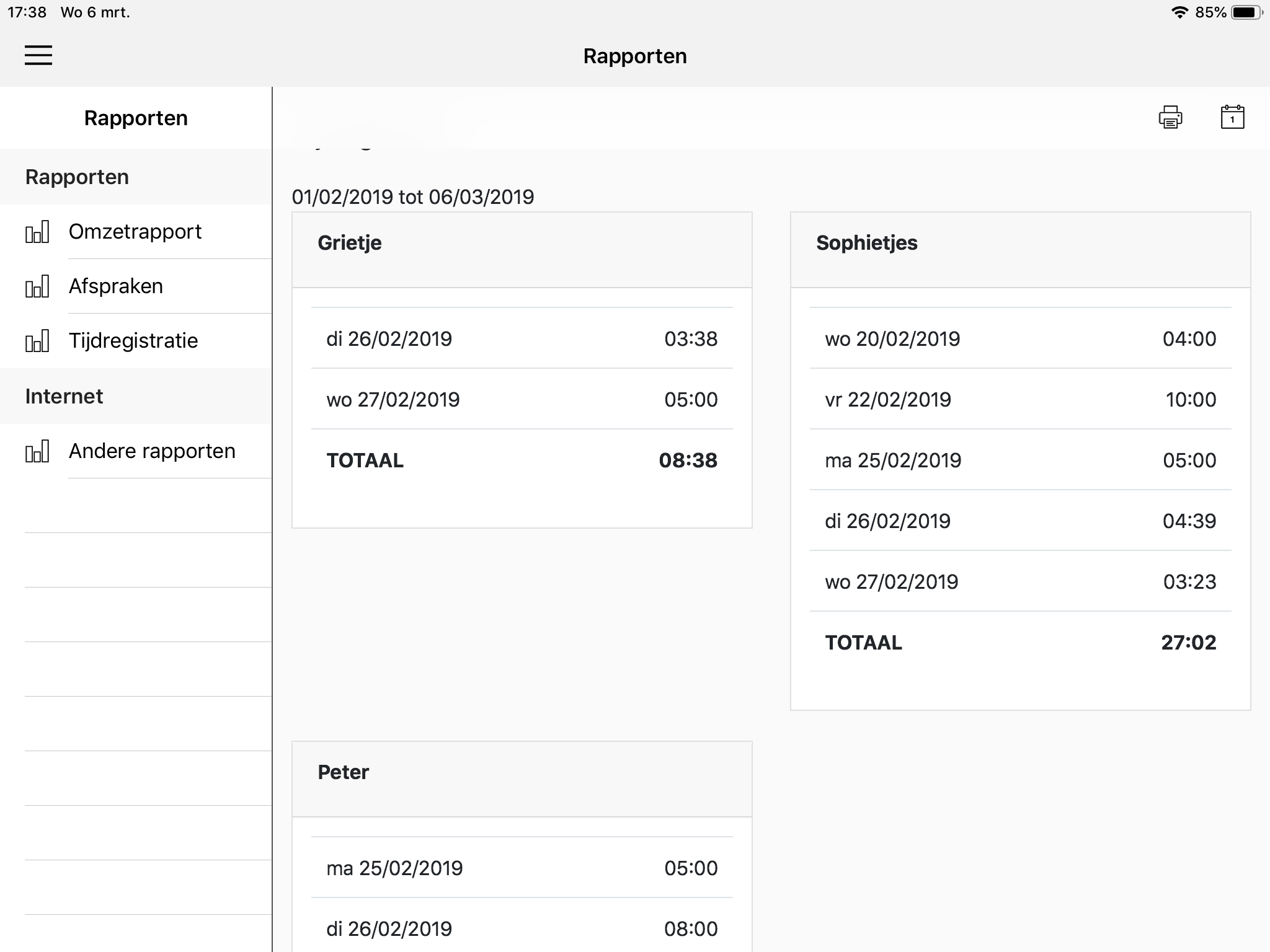The width and height of the screenshot is (1270, 952).
Task: Click the bar chart icon beside Omzetrapport
Action: tap(37, 232)
